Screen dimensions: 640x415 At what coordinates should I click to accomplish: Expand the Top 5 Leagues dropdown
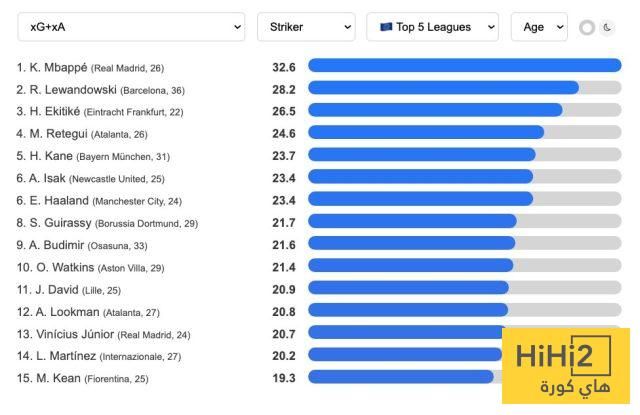click(432, 27)
